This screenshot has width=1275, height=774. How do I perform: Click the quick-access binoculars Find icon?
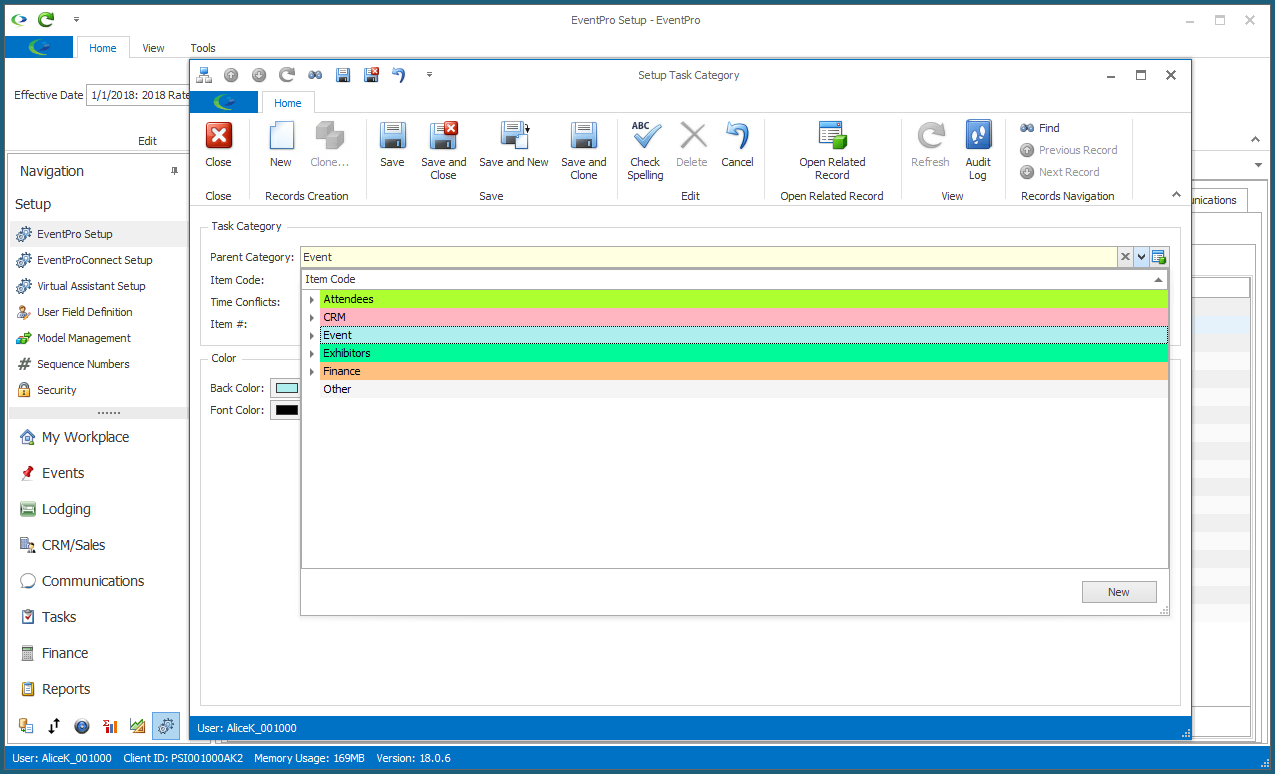coord(315,75)
